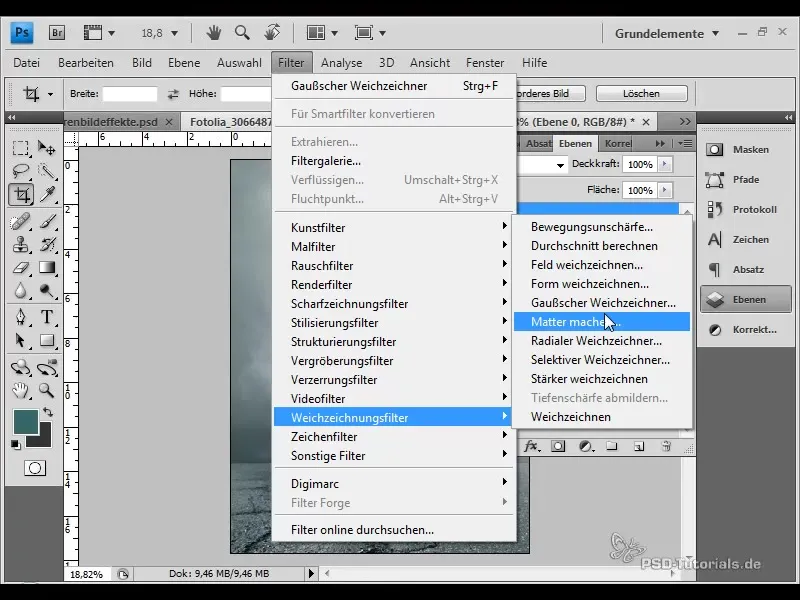This screenshot has width=800, height=600.
Task: Select the Clone Stamp tool
Action: (20, 244)
